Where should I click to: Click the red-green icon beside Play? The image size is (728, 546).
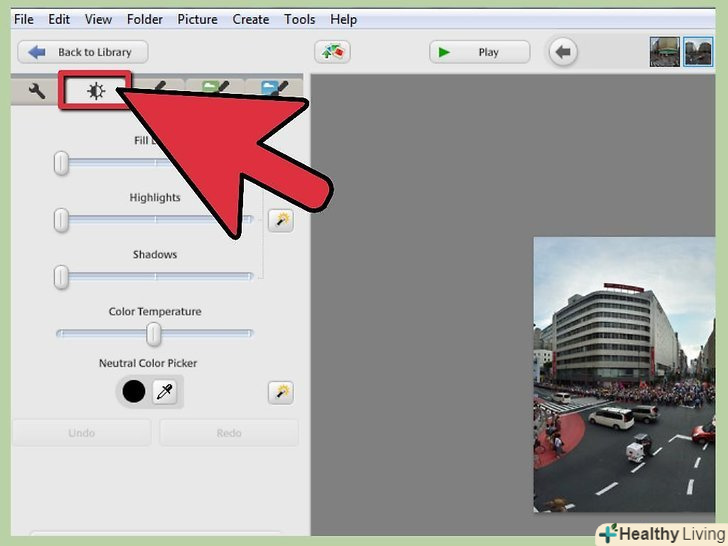(x=332, y=52)
